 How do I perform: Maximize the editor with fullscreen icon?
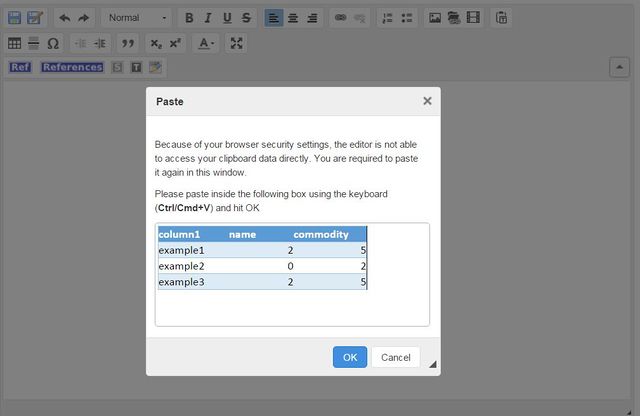click(x=237, y=43)
